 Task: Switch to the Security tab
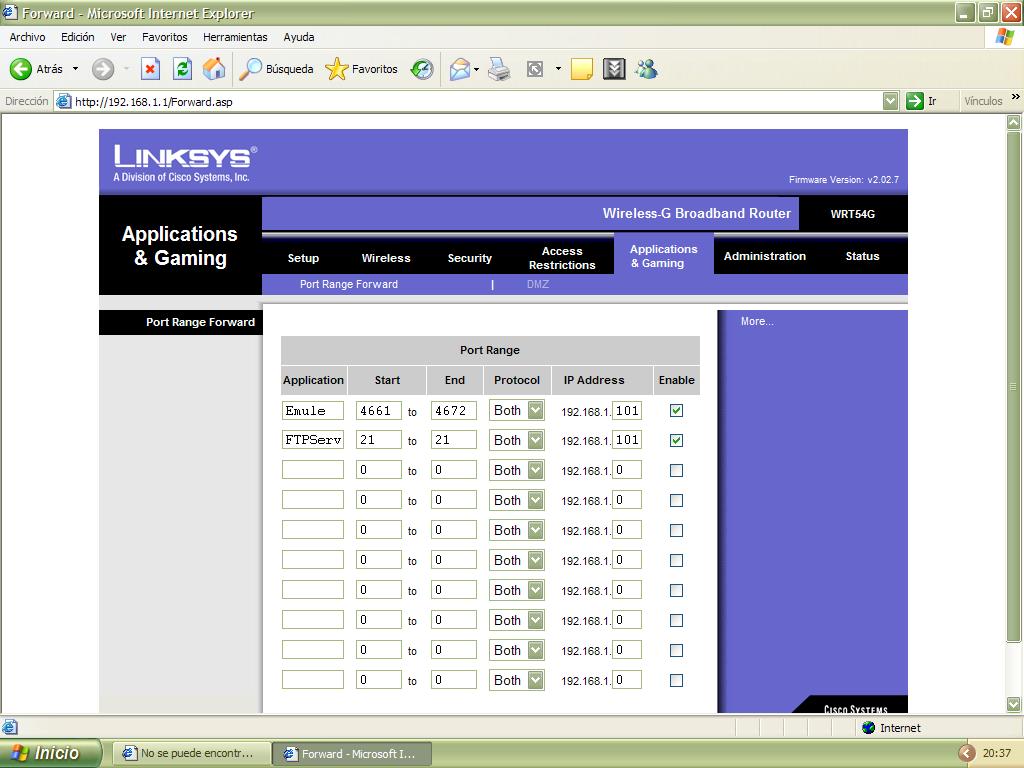tap(470, 257)
